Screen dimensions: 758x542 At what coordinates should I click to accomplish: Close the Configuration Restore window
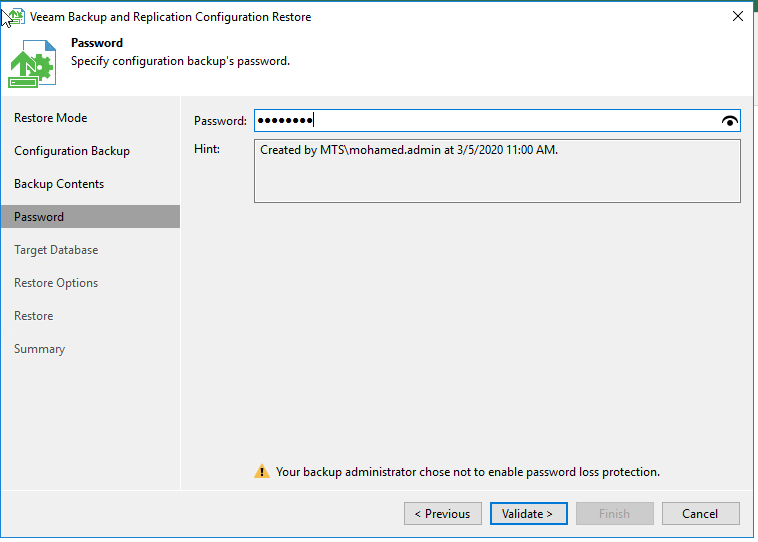tap(737, 17)
